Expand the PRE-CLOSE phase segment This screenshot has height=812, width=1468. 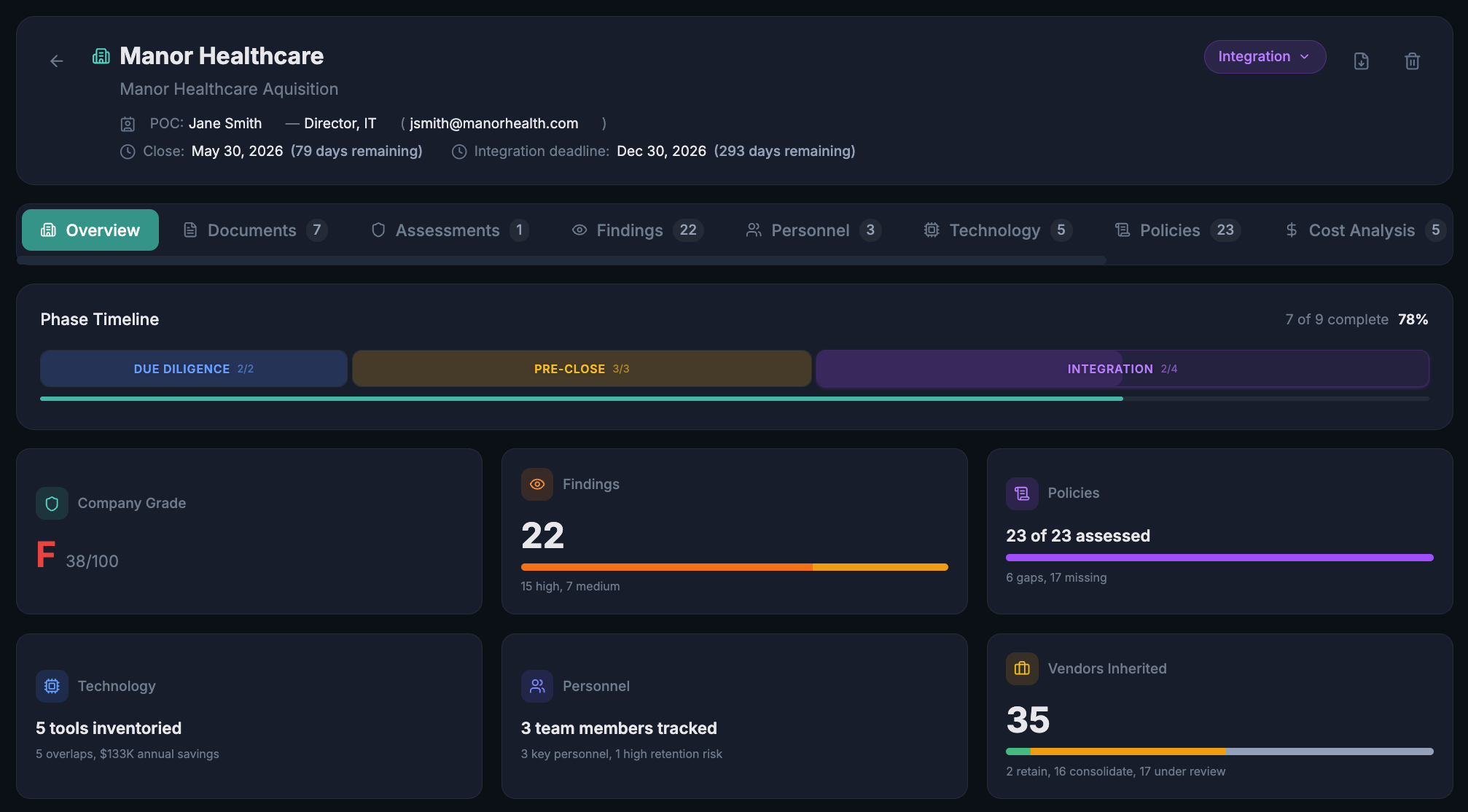[x=581, y=369]
